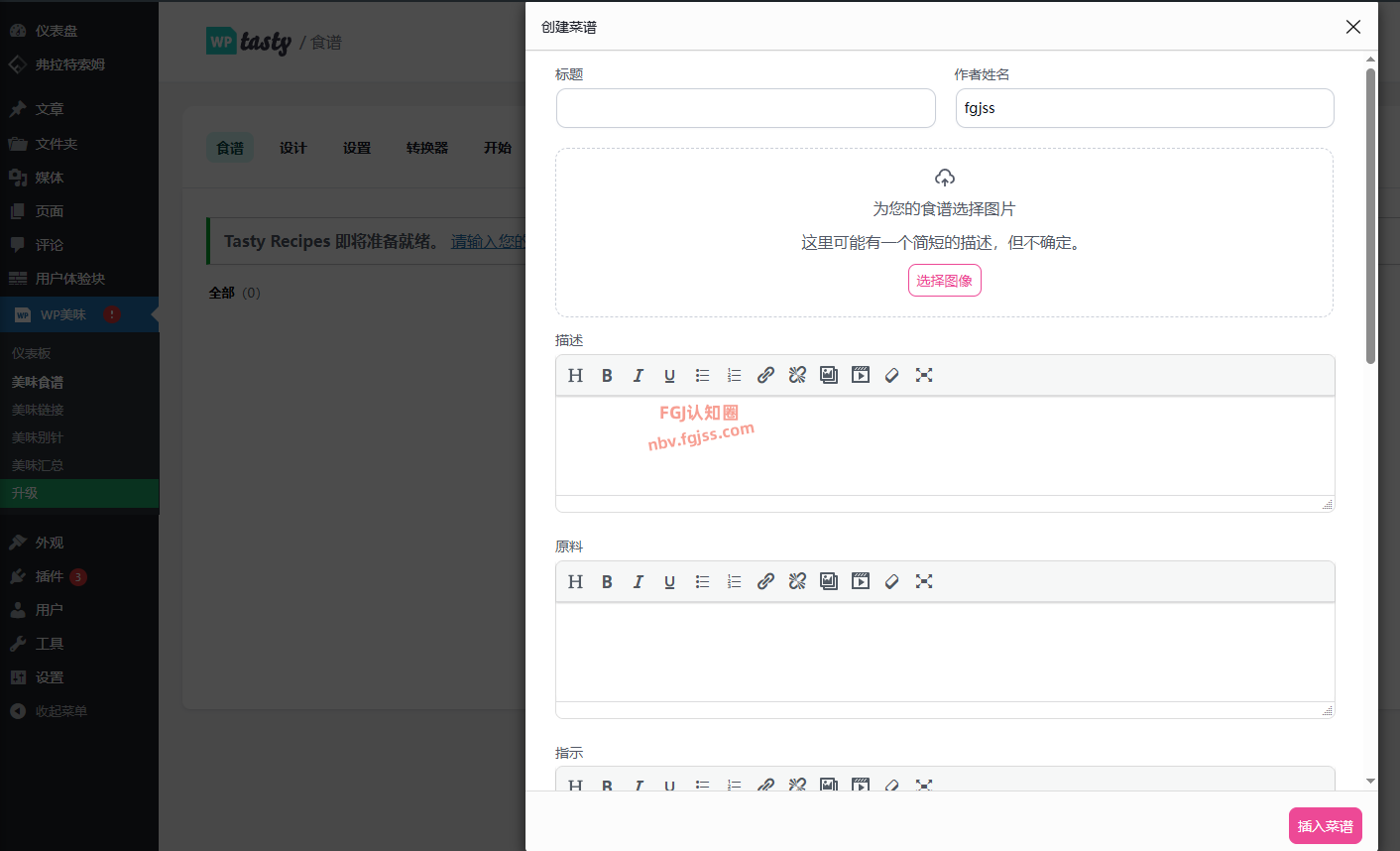Remove link using unlink icon in 原料 toolbar
This screenshot has height=851, width=1400.
(797, 581)
